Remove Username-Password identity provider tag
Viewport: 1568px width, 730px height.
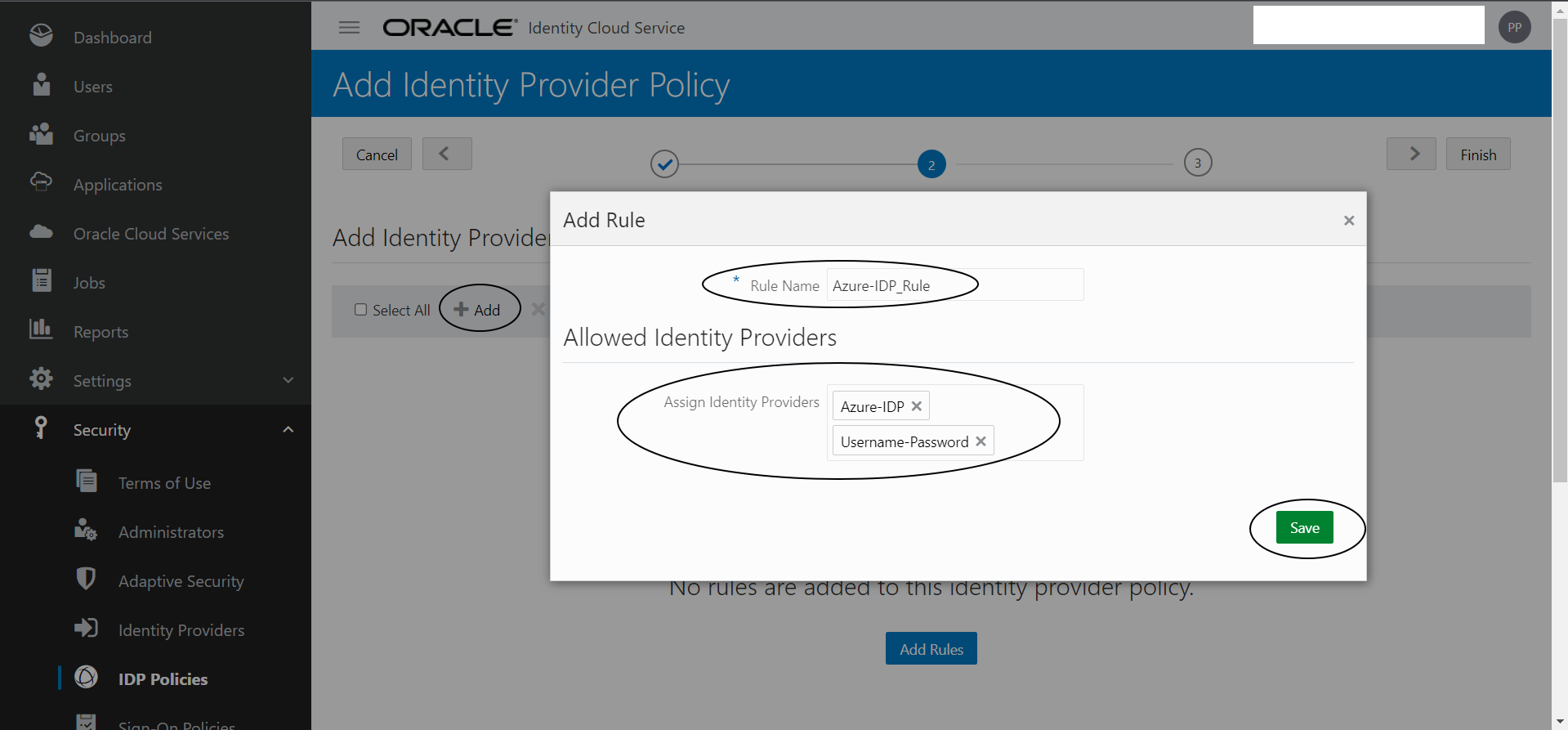(981, 441)
